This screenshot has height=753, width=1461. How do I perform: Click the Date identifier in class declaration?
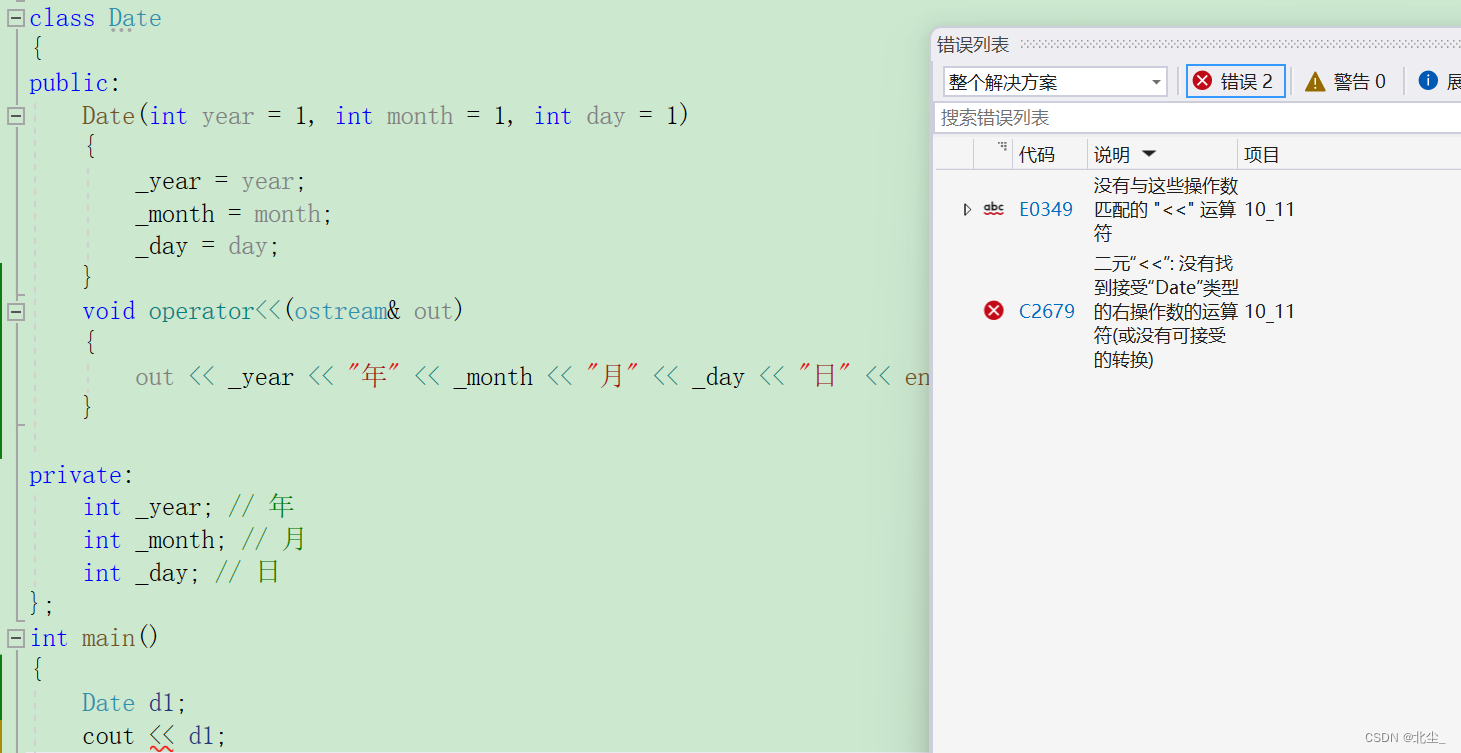pos(135,18)
